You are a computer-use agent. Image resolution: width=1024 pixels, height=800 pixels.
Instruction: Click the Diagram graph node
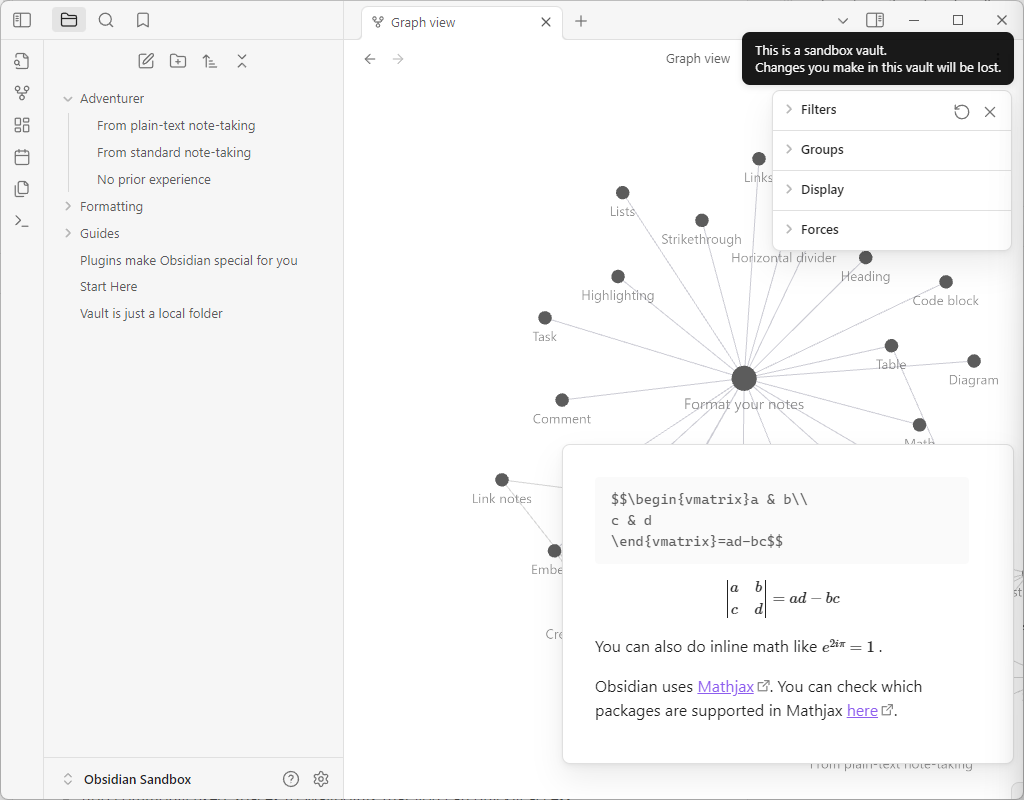pos(974,361)
